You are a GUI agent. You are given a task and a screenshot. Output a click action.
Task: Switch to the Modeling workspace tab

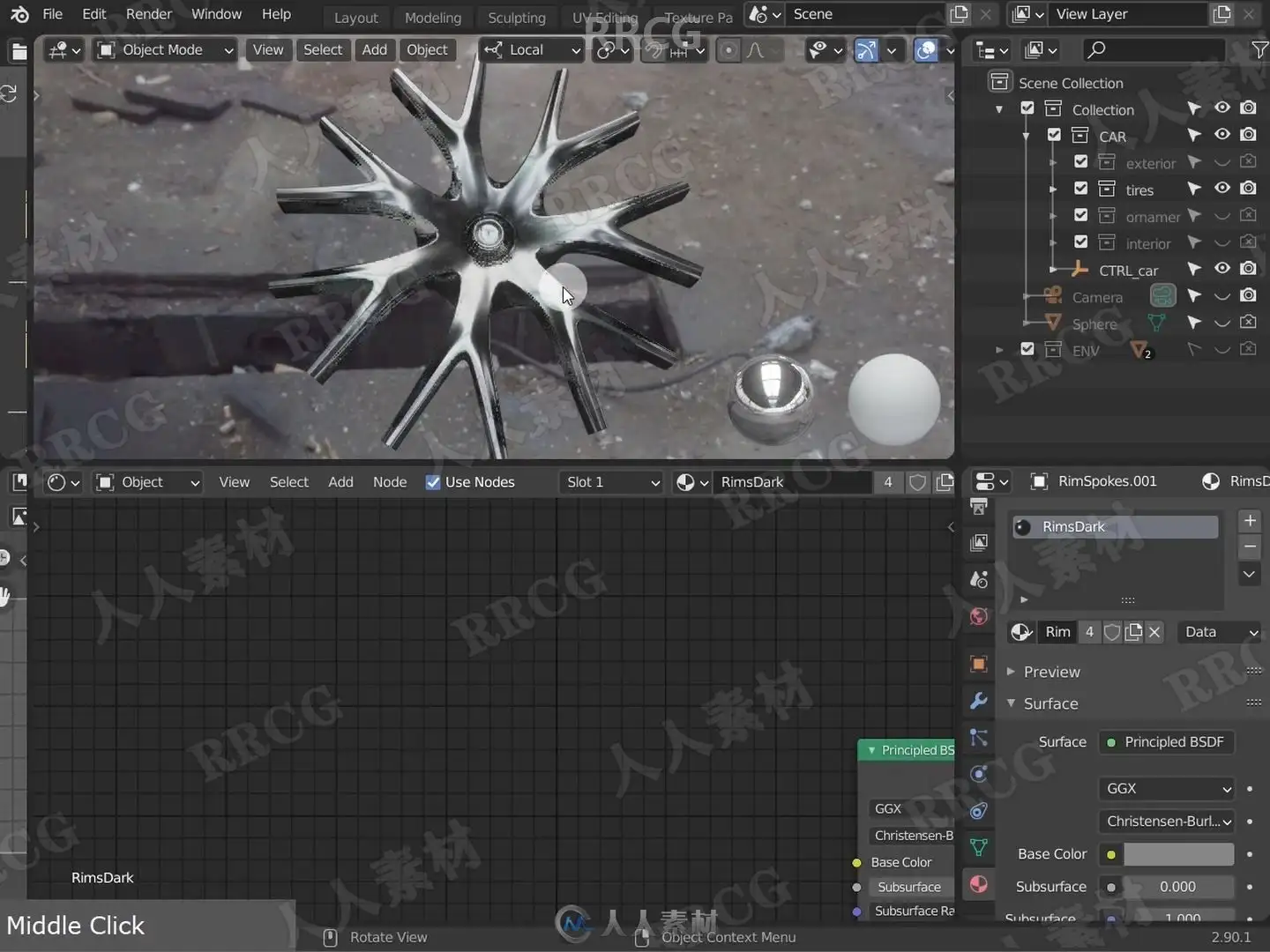(x=432, y=18)
